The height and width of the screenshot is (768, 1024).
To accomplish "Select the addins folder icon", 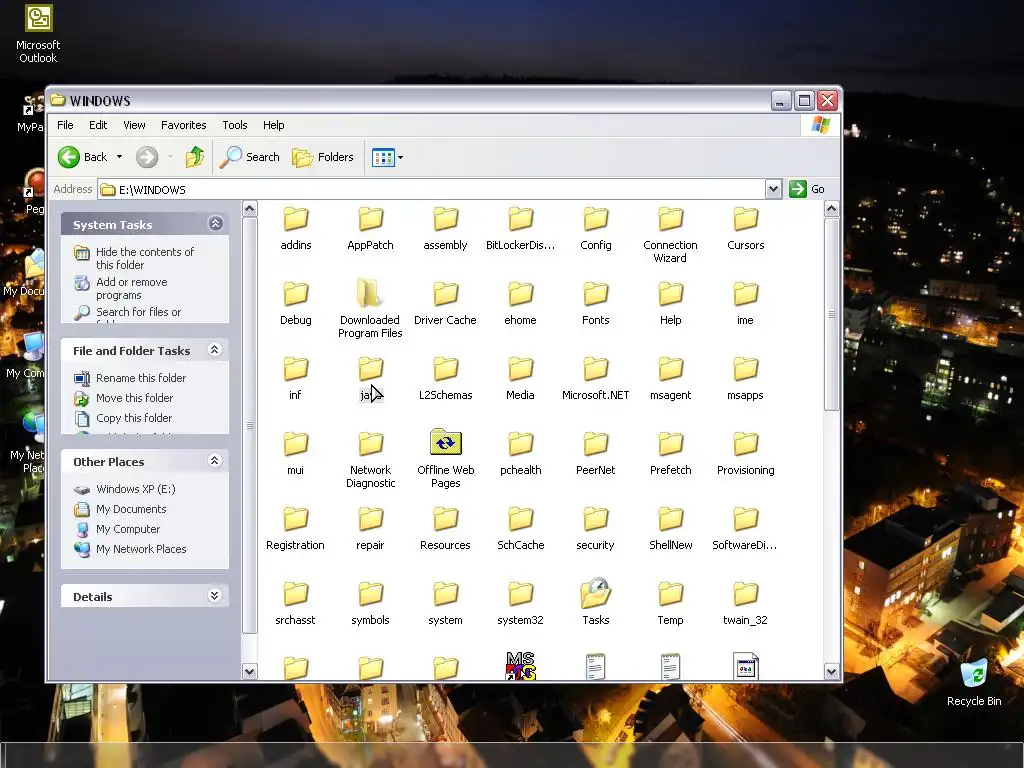I will 296,219.
